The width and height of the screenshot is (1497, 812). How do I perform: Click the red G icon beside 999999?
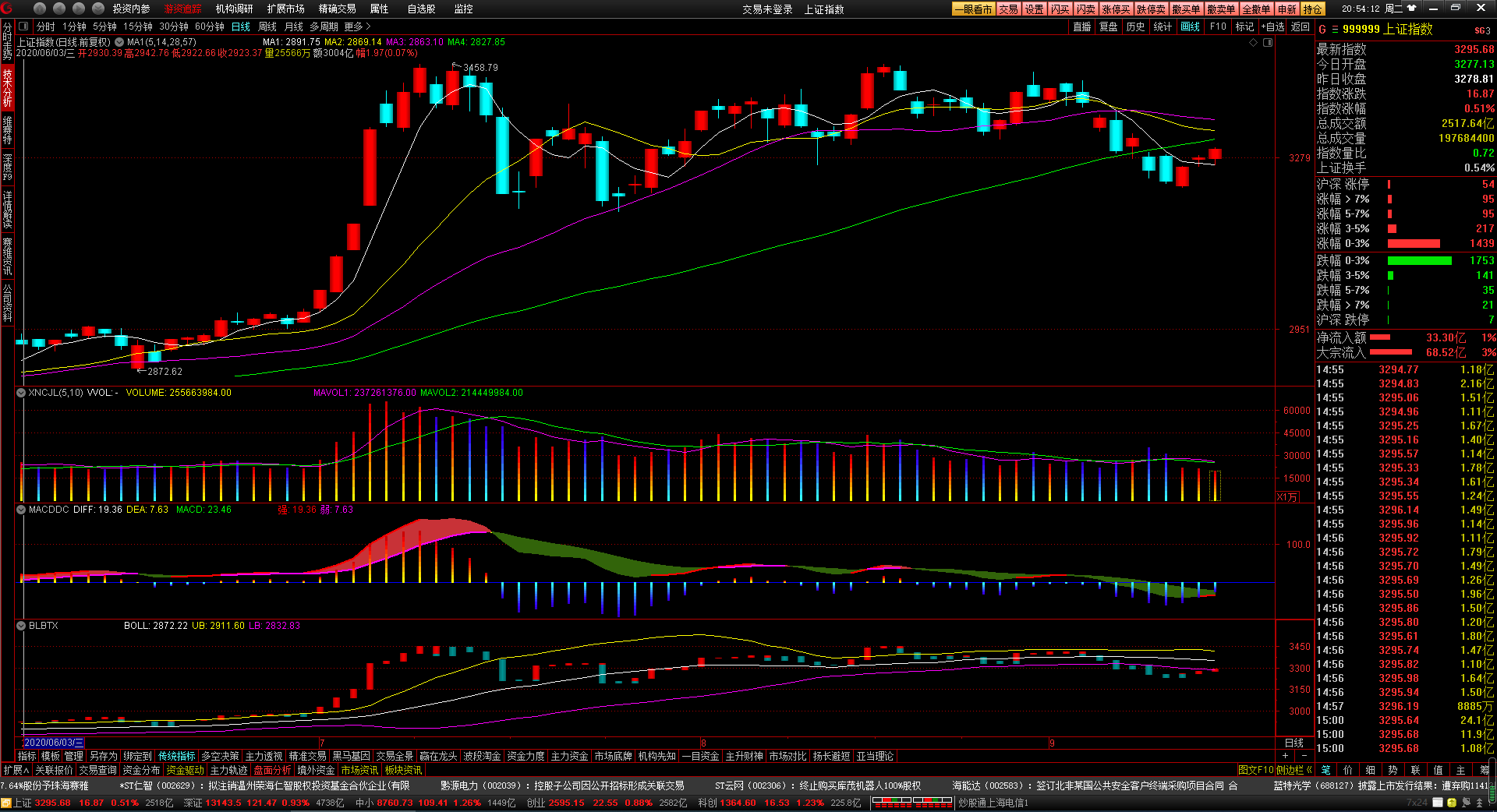pos(1322,30)
